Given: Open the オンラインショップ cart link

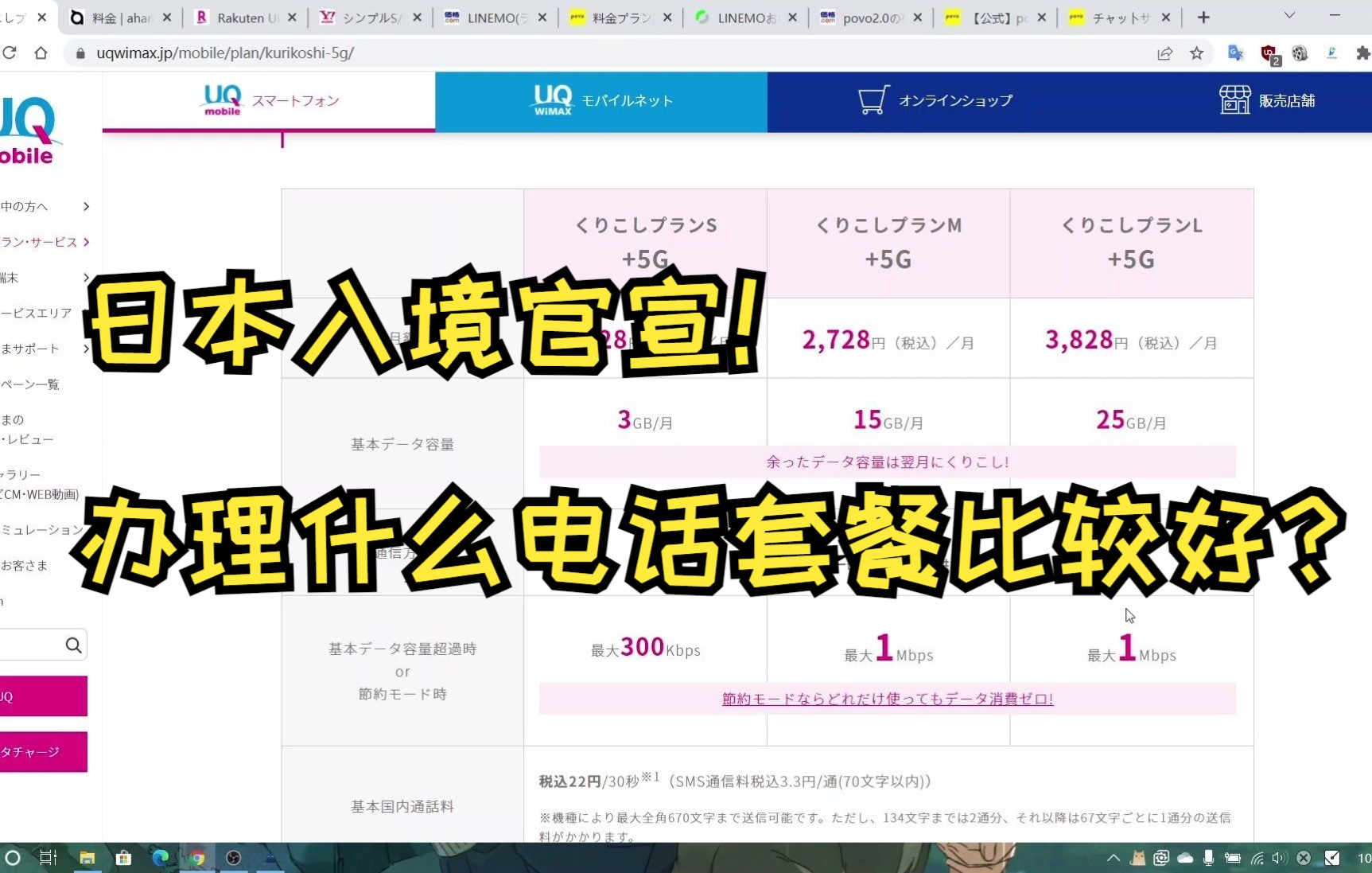Looking at the screenshot, I should point(935,101).
